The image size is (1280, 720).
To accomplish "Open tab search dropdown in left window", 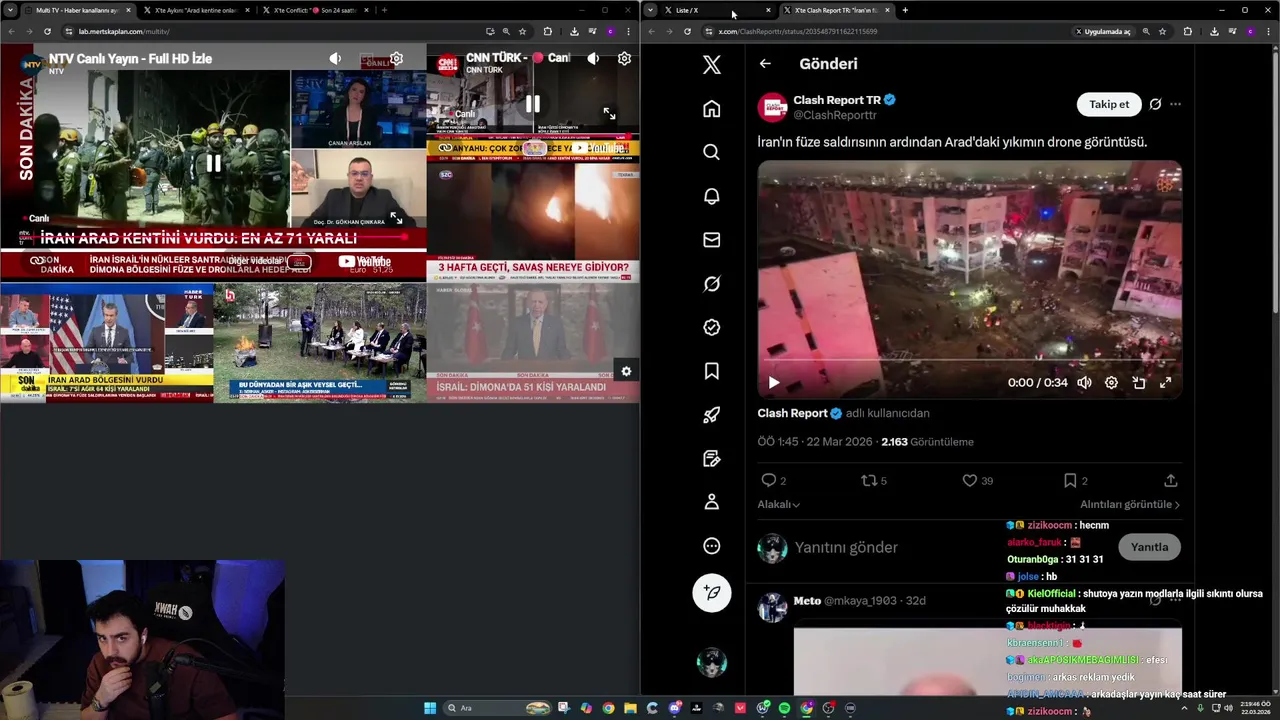I will [x=10, y=10].
